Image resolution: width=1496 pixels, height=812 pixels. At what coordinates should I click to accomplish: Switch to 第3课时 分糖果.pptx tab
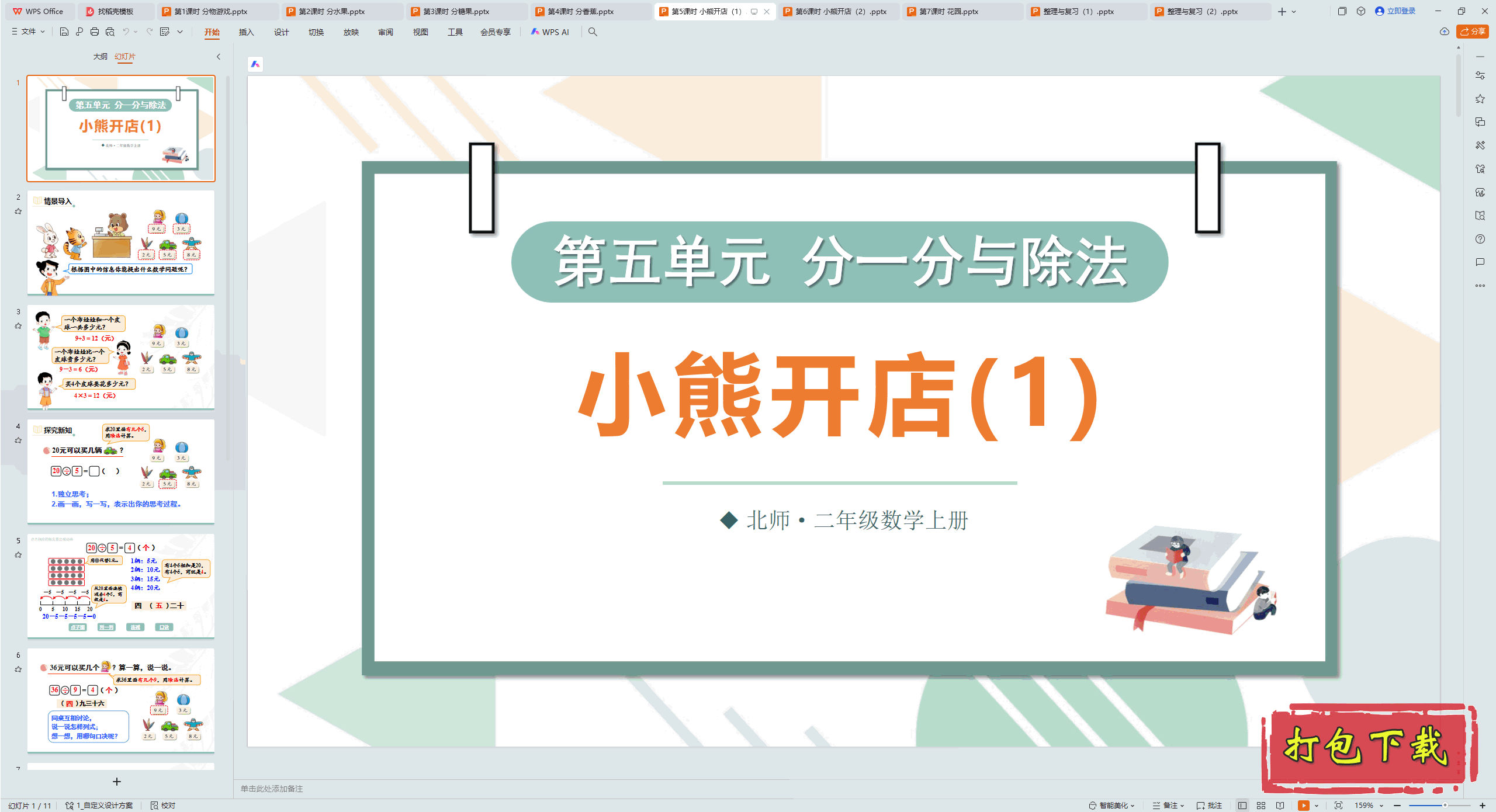pos(456,11)
